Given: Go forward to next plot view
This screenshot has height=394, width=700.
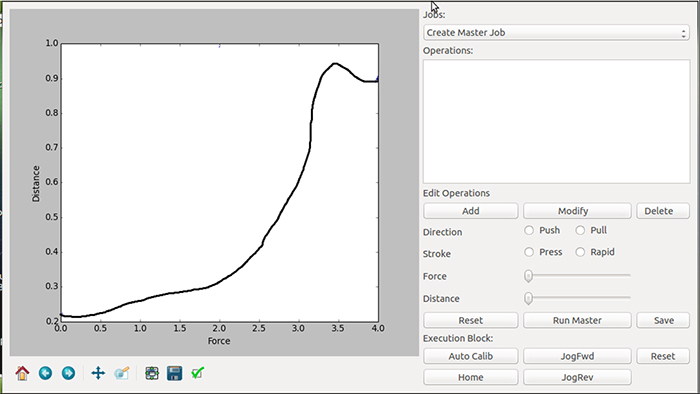Looking at the screenshot, I should tap(68, 373).
